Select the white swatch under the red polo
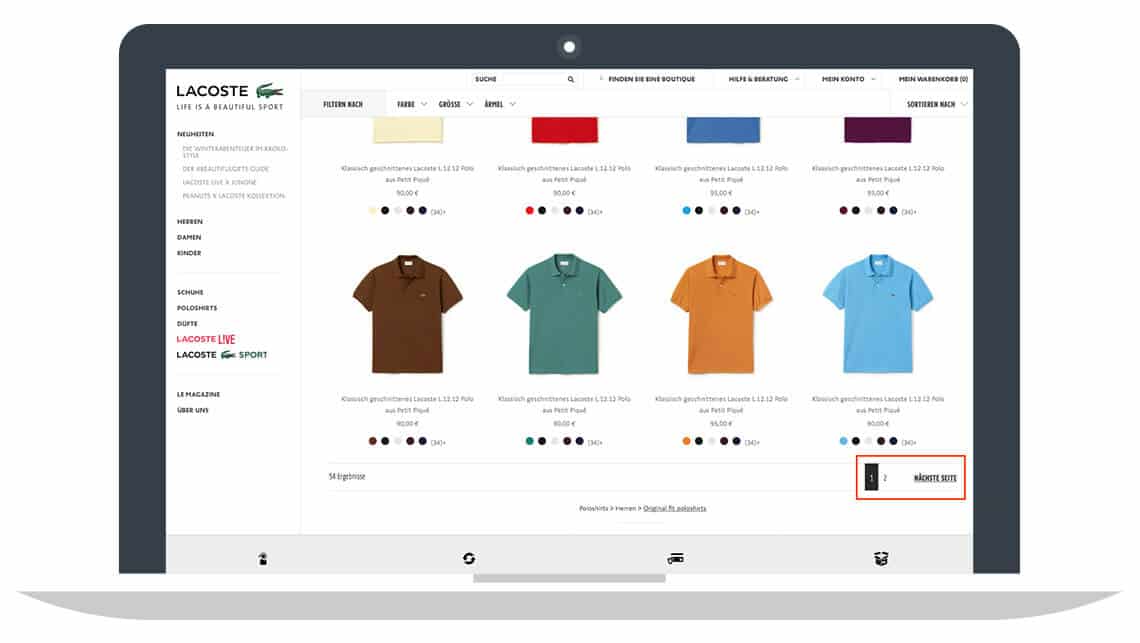1140x643 pixels. (x=555, y=211)
